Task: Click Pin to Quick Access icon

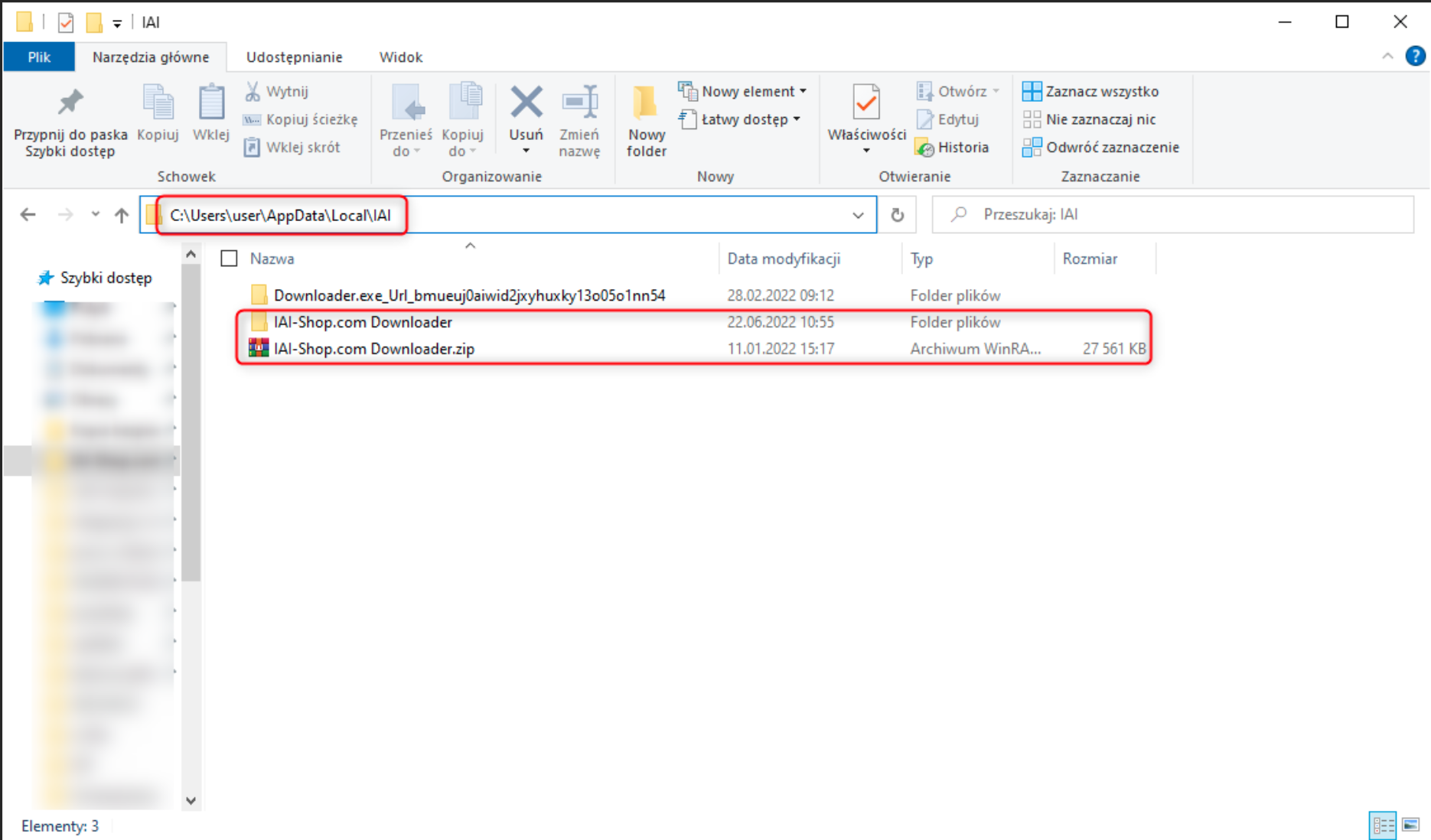Action: [x=70, y=102]
